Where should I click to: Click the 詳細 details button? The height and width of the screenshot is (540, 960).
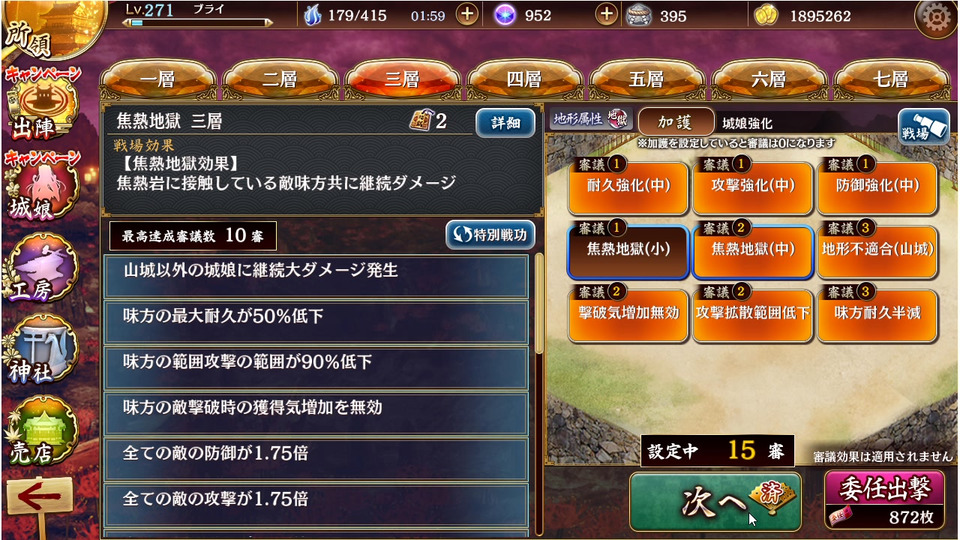(x=505, y=122)
